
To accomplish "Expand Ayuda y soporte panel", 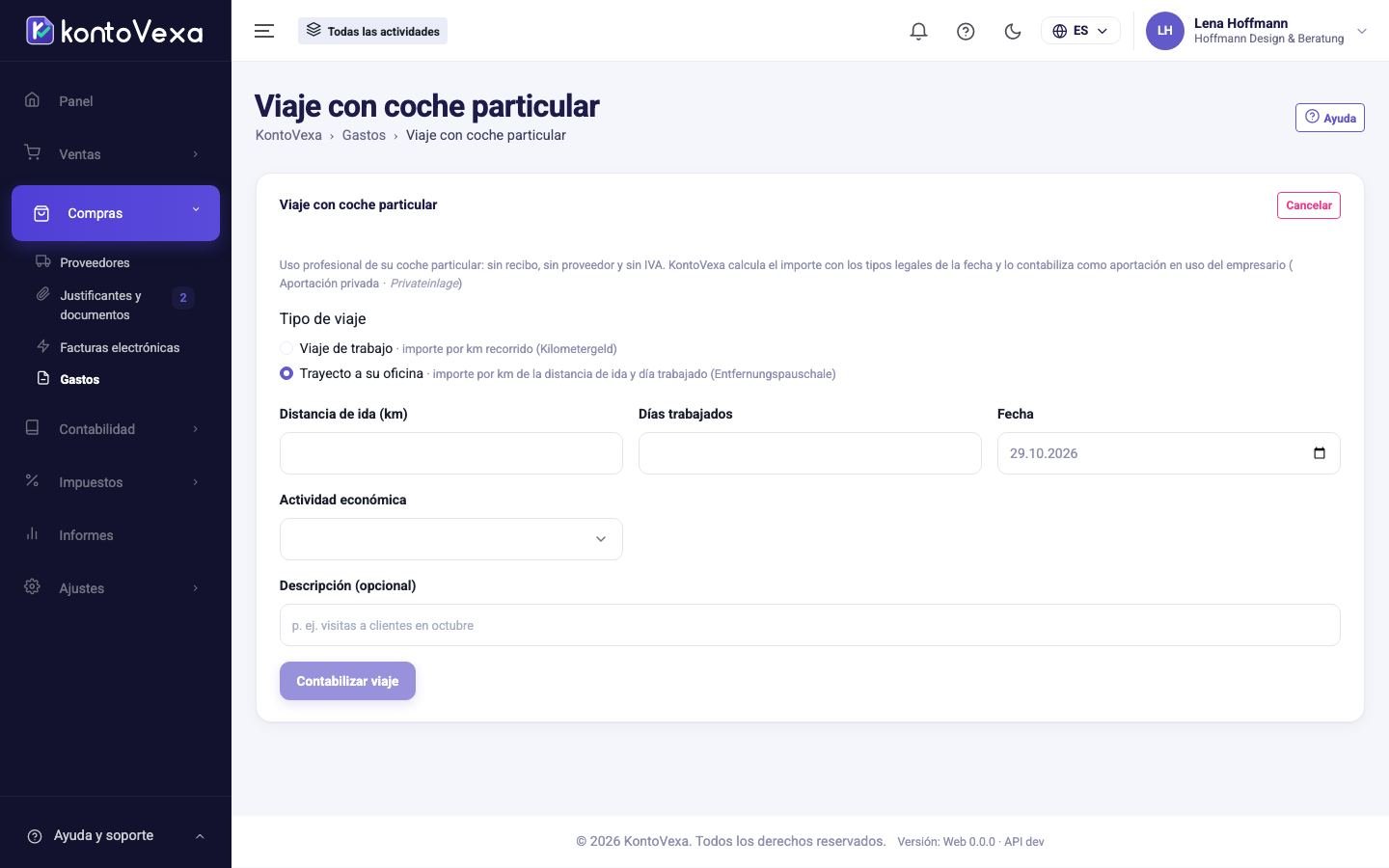I will click(116, 836).
